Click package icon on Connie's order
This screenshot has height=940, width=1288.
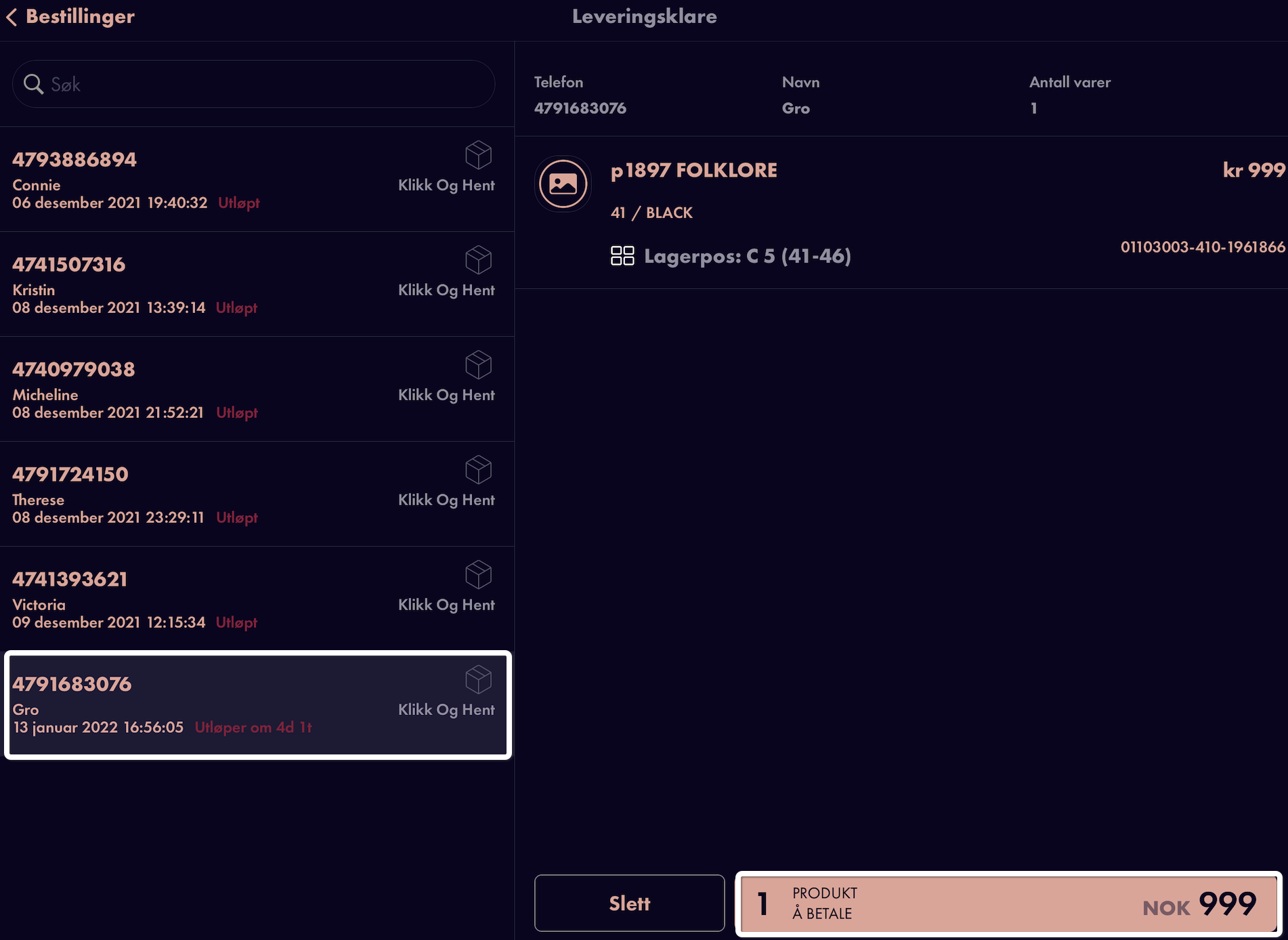[x=478, y=155]
